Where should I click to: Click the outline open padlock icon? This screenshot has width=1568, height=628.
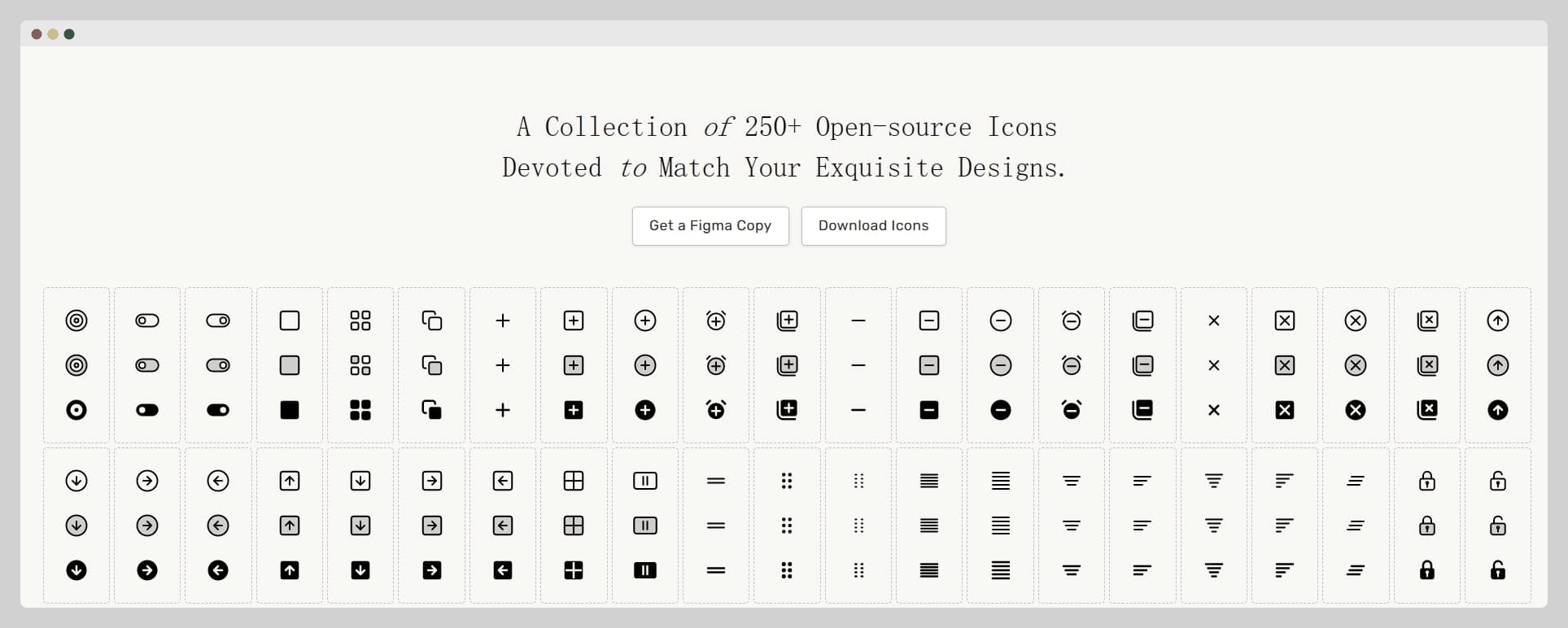pos(1498,481)
